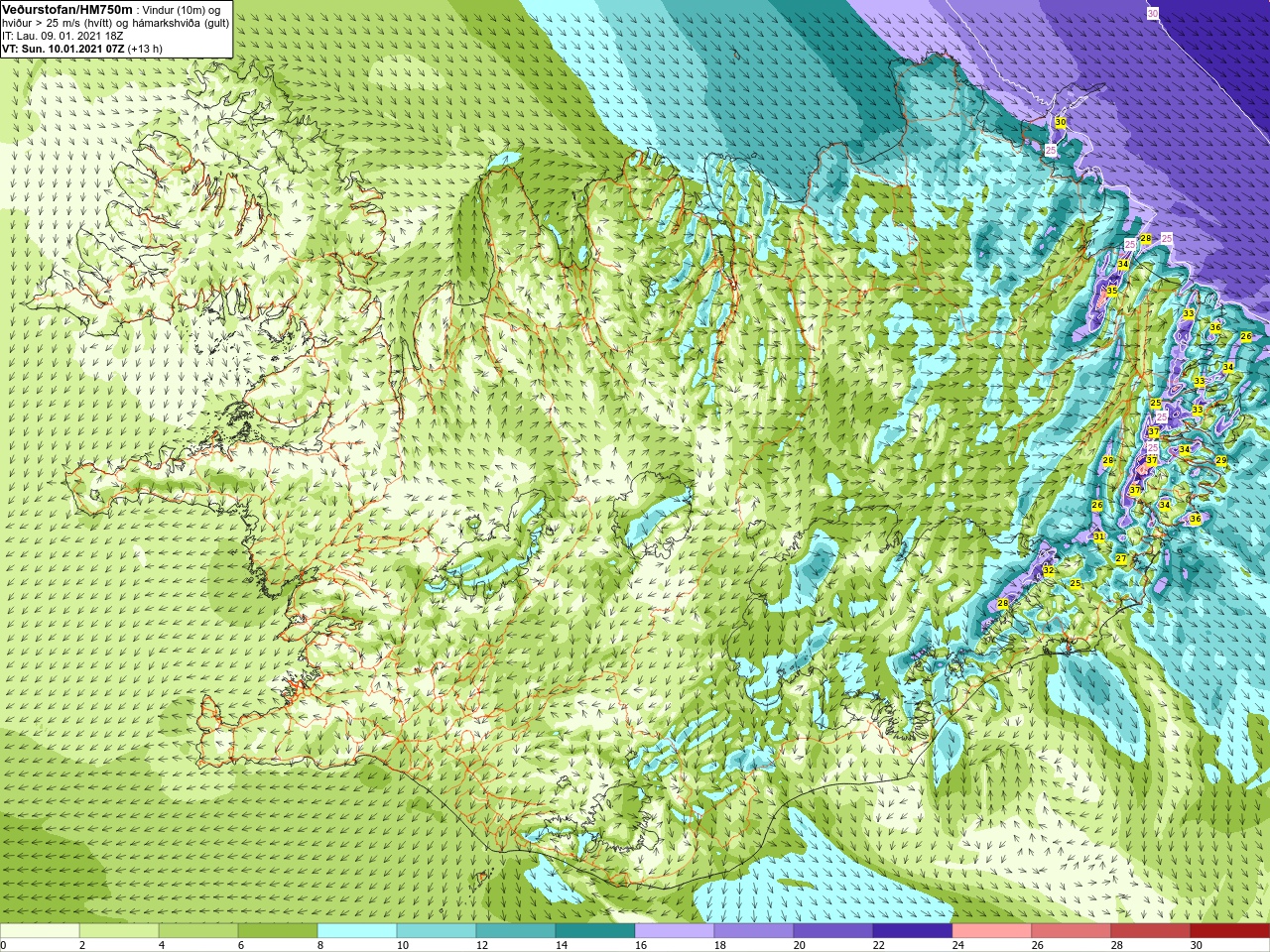Pick the above-30 m/s dark red swatch
The width and height of the screenshot is (1270, 952).
(1230, 931)
